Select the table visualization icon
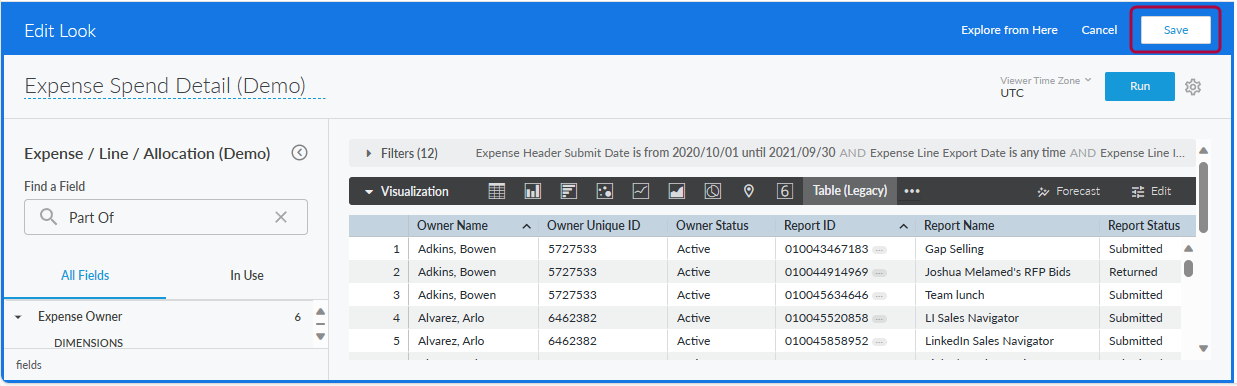This screenshot has width=1237, height=386. point(496,191)
